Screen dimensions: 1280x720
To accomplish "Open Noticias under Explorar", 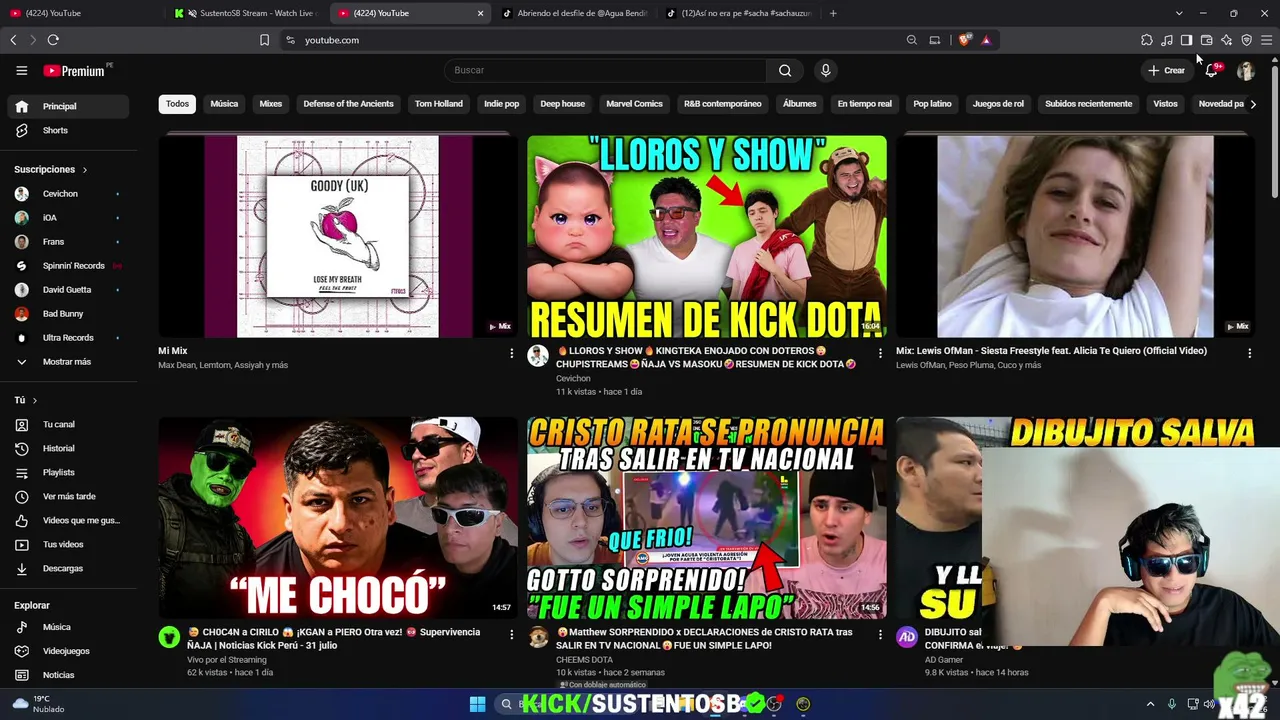I will pyautogui.click(x=68, y=675).
